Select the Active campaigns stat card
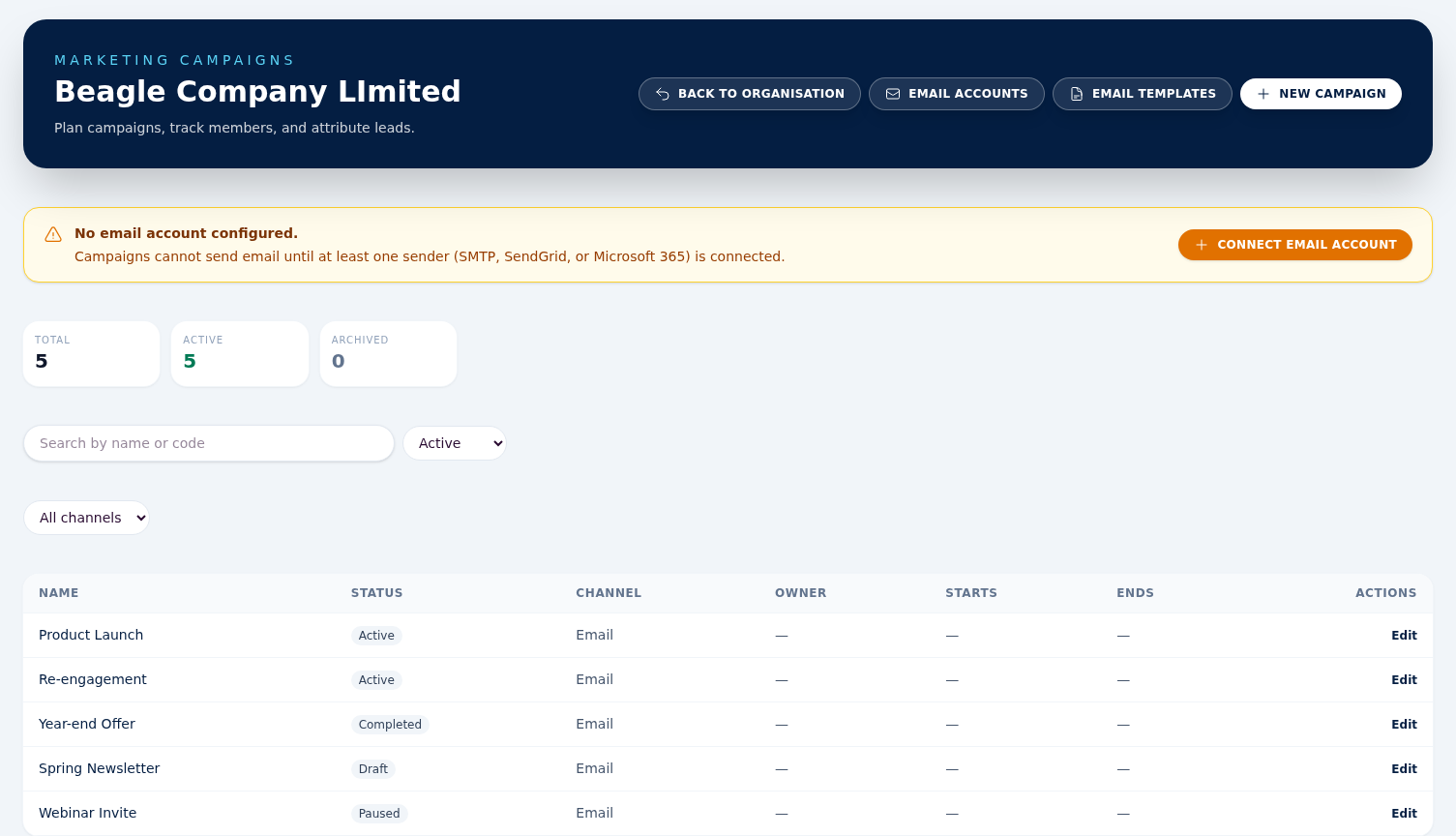The image size is (1456, 836). 240,354
